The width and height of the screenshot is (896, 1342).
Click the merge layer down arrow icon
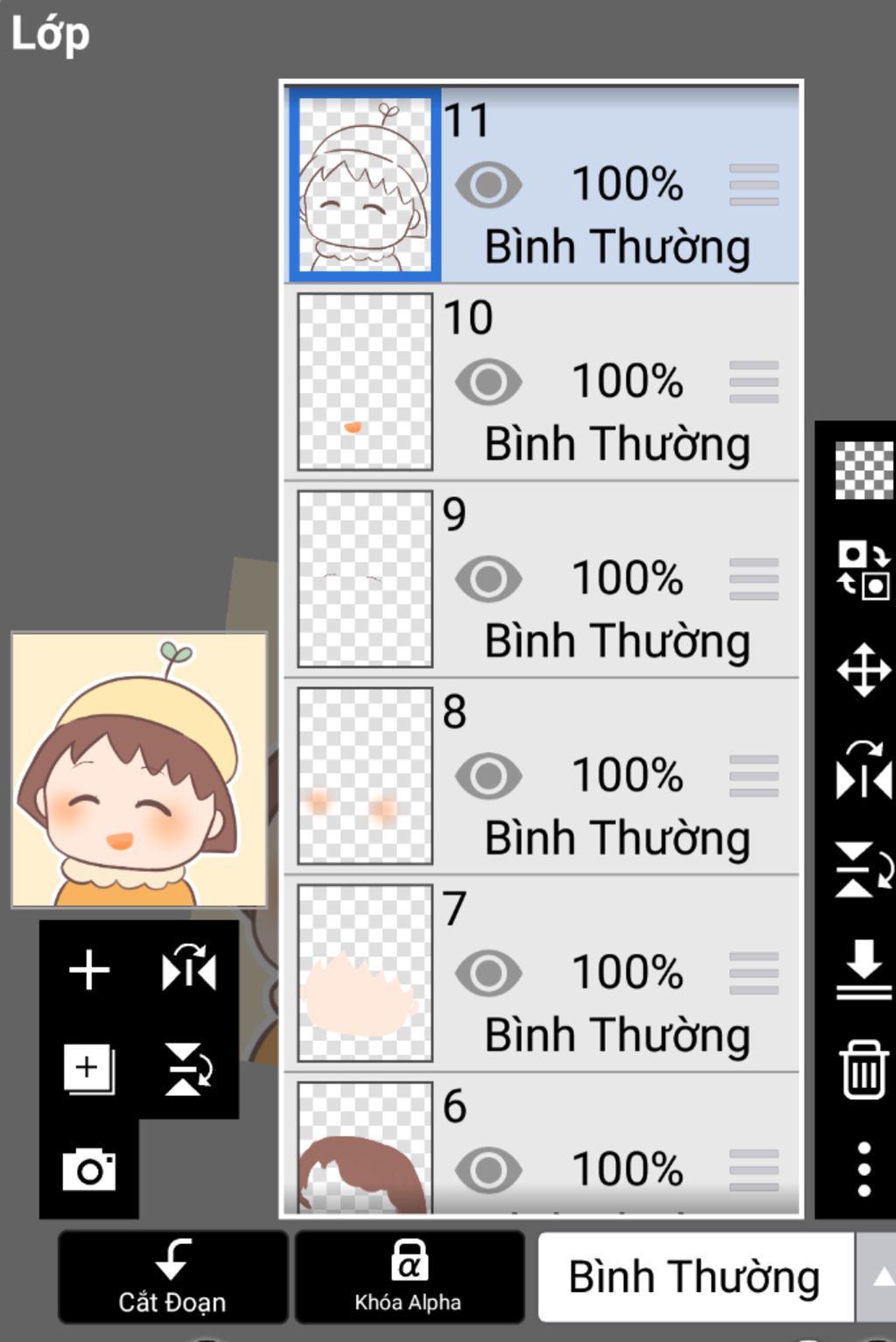[x=864, y=970]
